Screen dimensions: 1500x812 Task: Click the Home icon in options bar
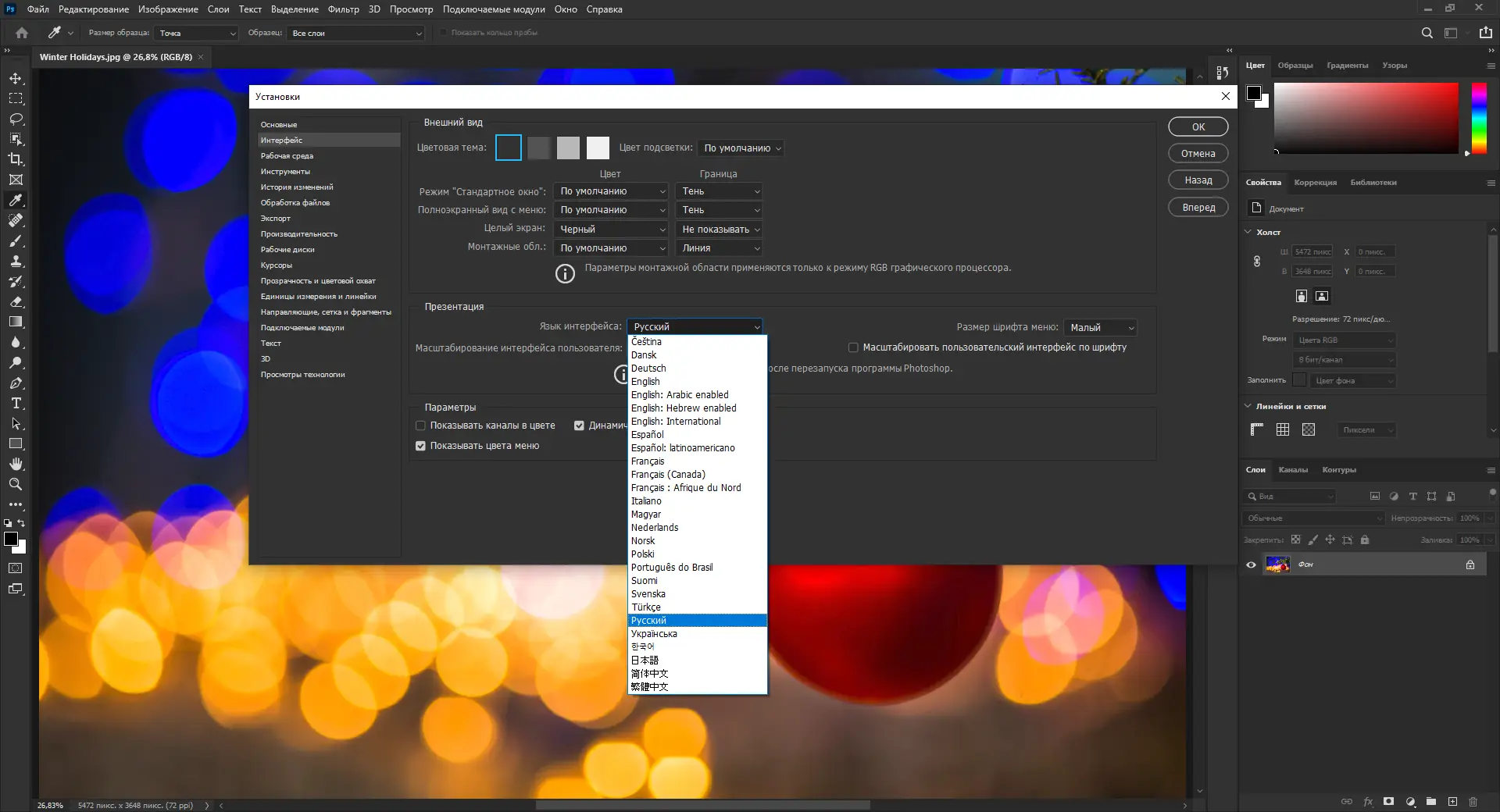(x=22, y=33)
